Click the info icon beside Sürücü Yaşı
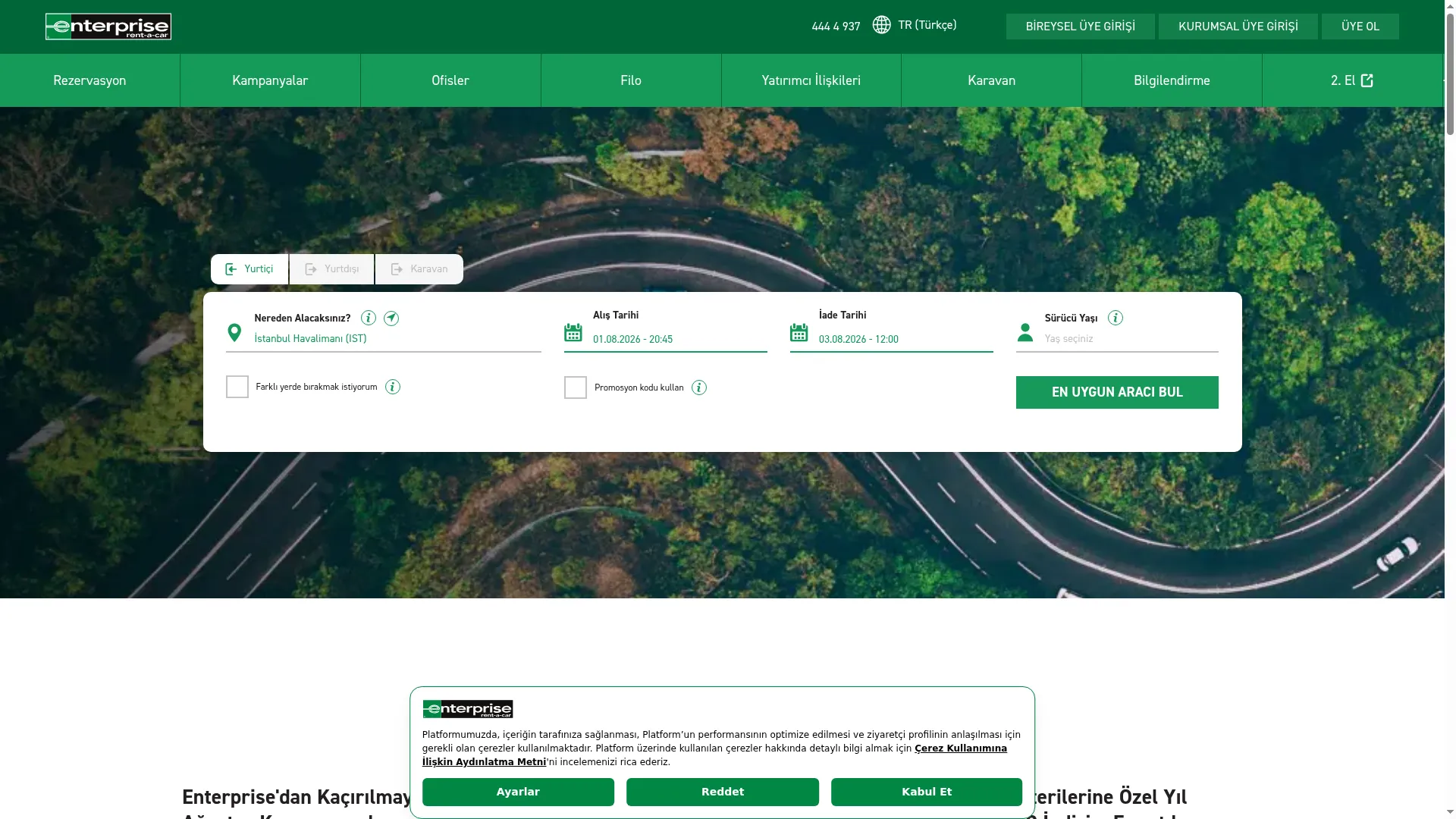This screenshot has width=1456, height=819. [x=1116, y=318]
